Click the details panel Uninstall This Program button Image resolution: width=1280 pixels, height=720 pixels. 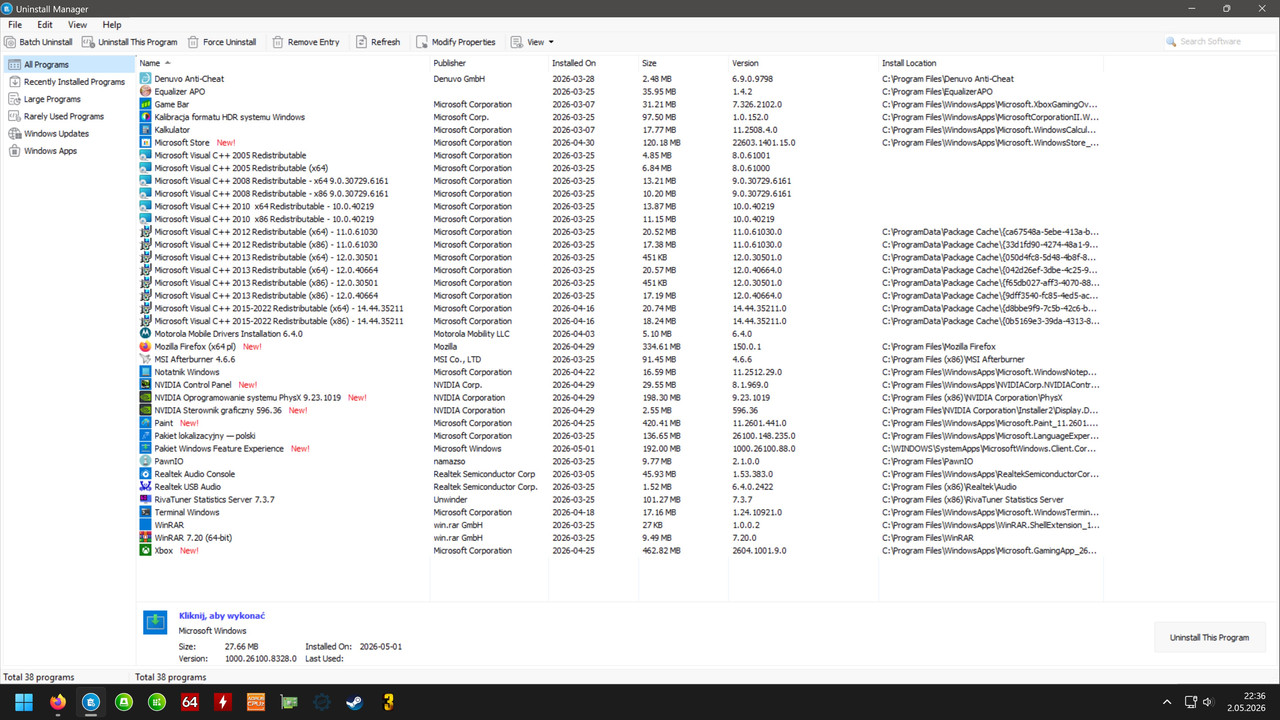1209,637
